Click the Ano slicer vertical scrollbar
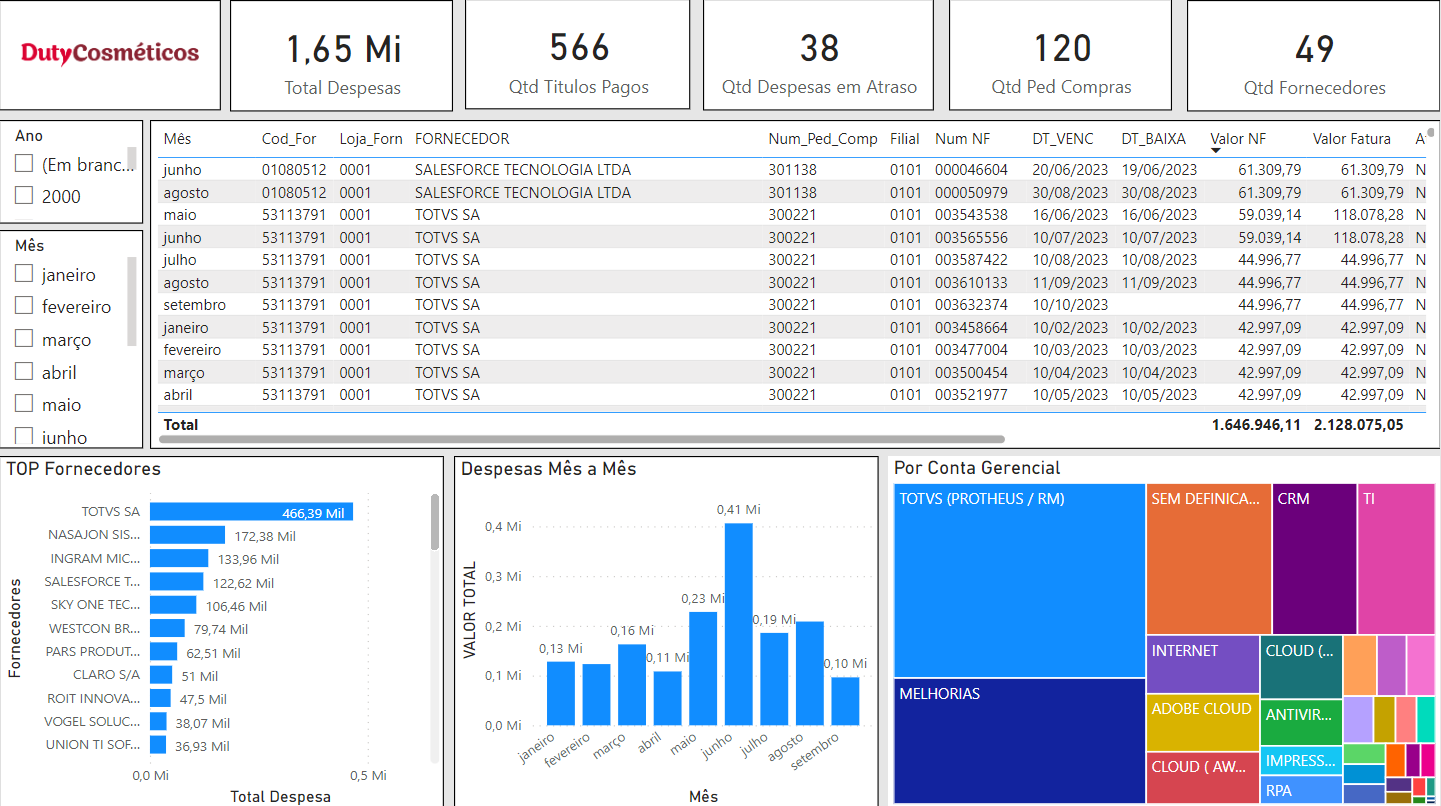 [x=132, y=160]
